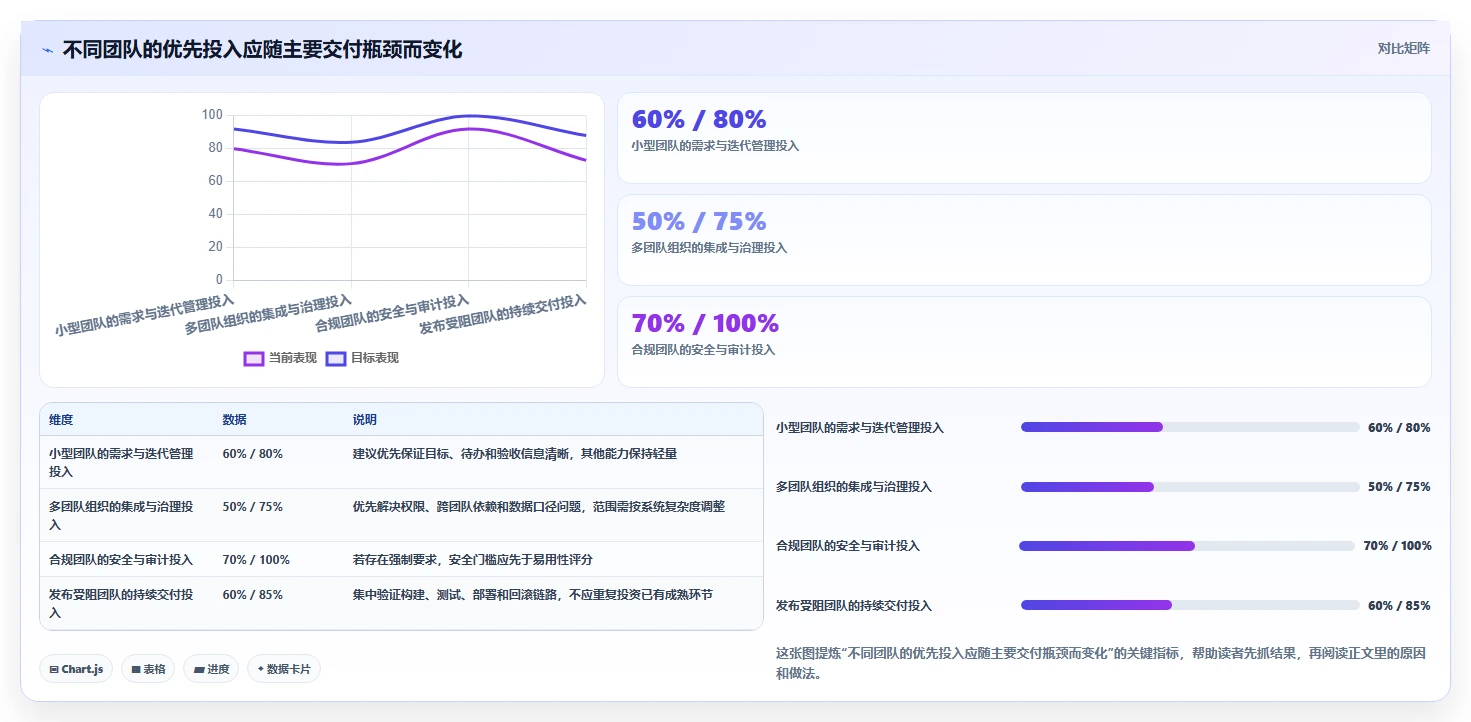
Task: Click the progress bar for 发布受阻团队的持续交付投入
Action: coord(1190,605)
